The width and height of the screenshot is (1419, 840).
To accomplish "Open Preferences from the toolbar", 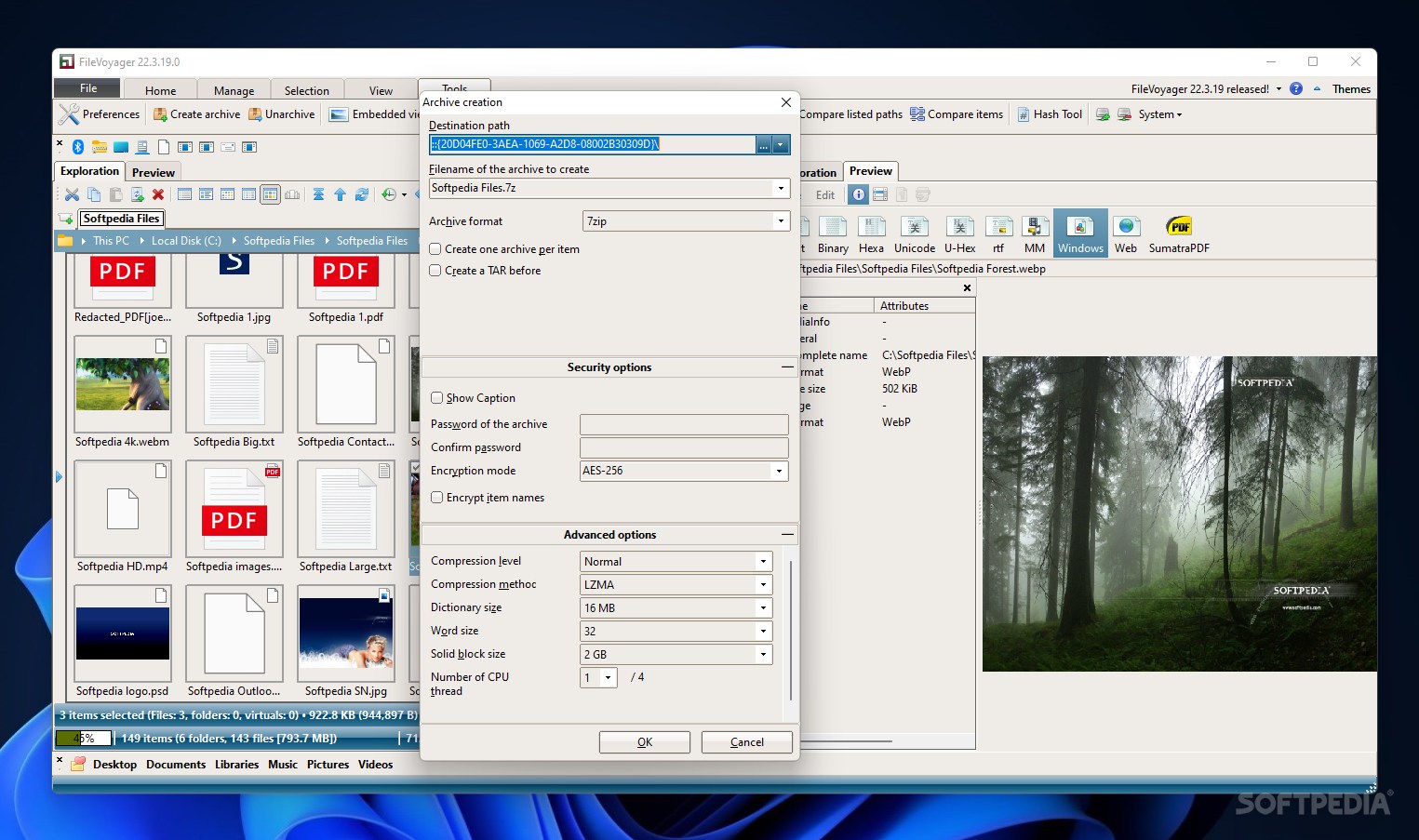I will pyautogui.click(x=100, y=114).
